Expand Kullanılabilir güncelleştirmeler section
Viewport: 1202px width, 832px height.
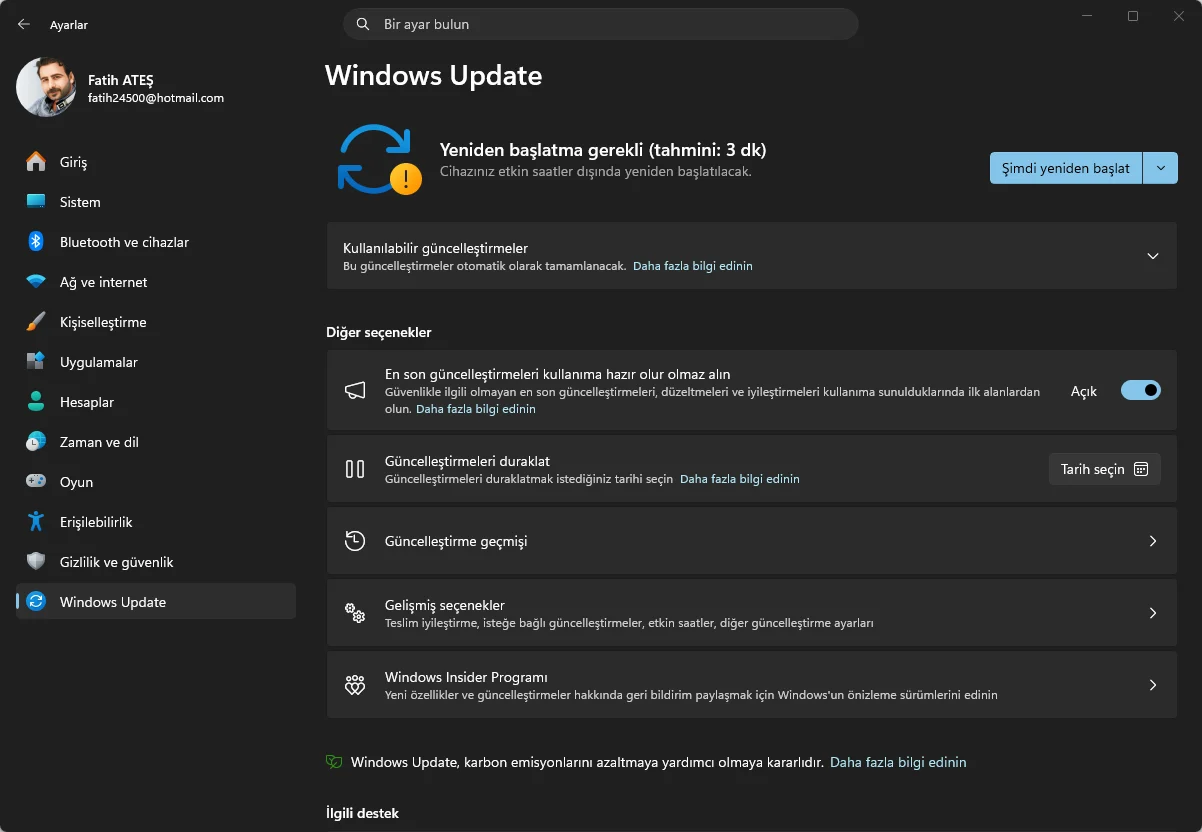tap(1153, 256)
